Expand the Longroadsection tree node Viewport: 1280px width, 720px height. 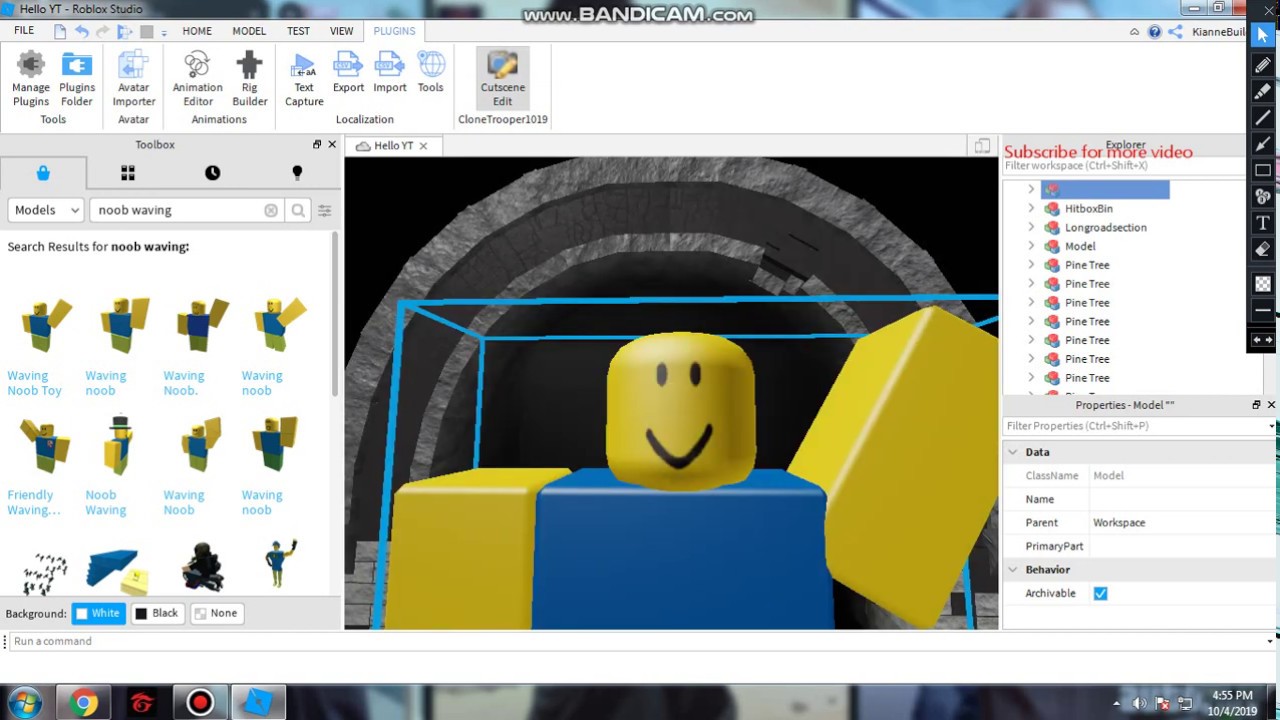coord(1031,227)
